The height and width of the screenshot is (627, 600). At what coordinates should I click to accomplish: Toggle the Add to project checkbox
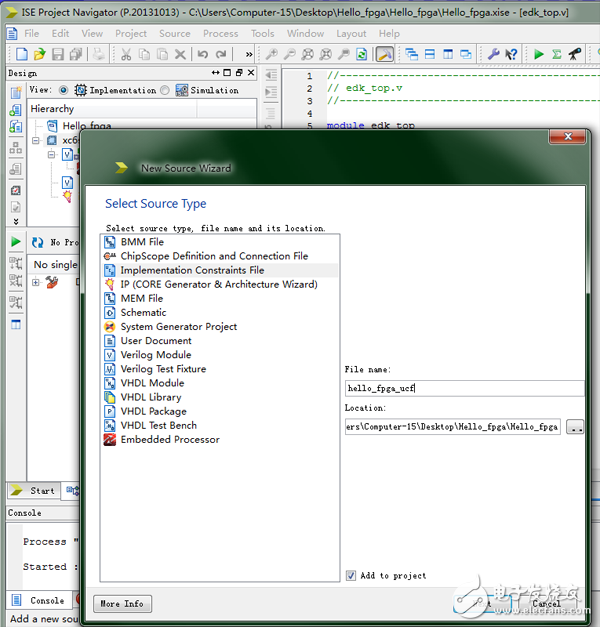point(351,575)
